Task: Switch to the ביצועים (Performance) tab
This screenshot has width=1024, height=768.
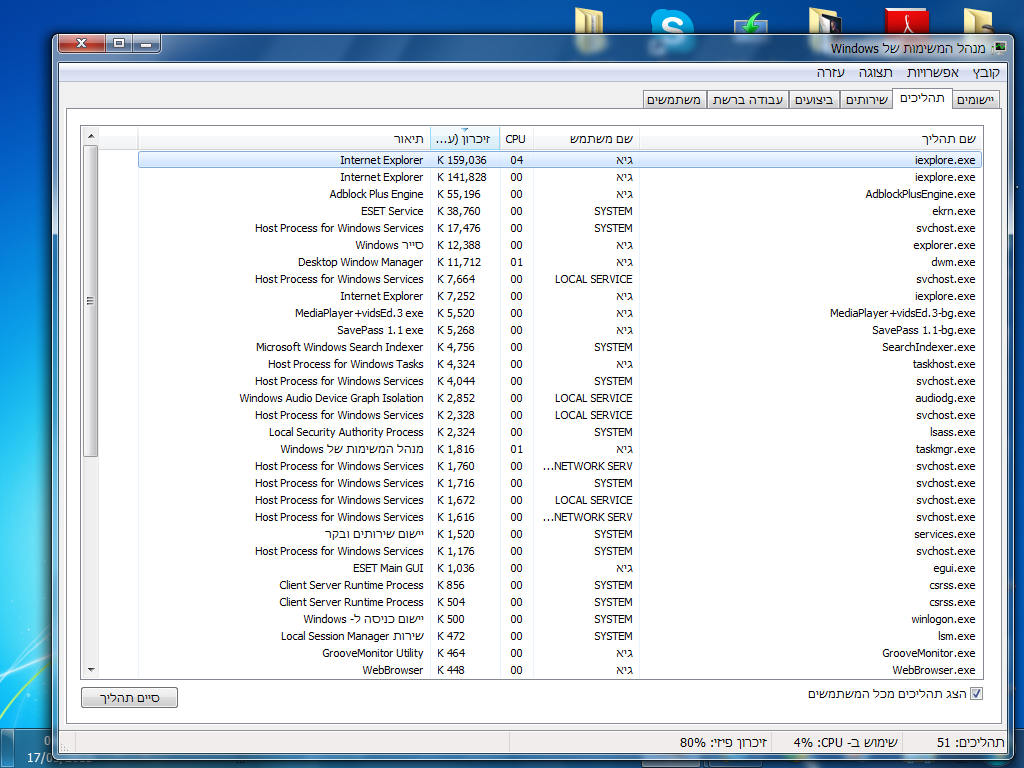Action: pos(815,100)
